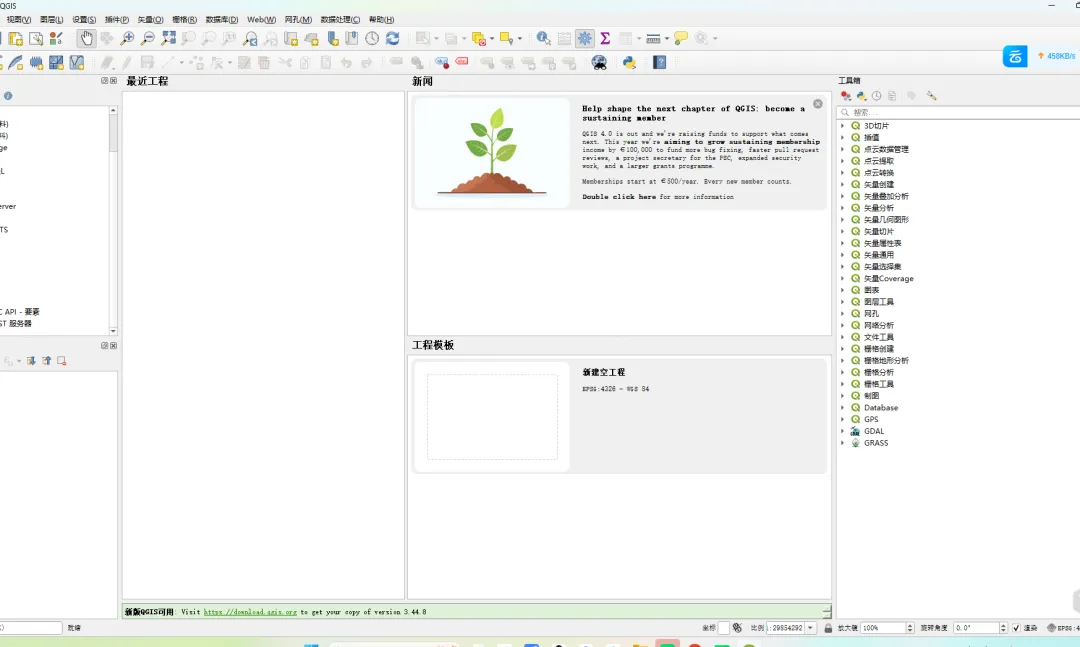Click the toolbox History clock icon
1080x647 pixels.
click(876, 96)
